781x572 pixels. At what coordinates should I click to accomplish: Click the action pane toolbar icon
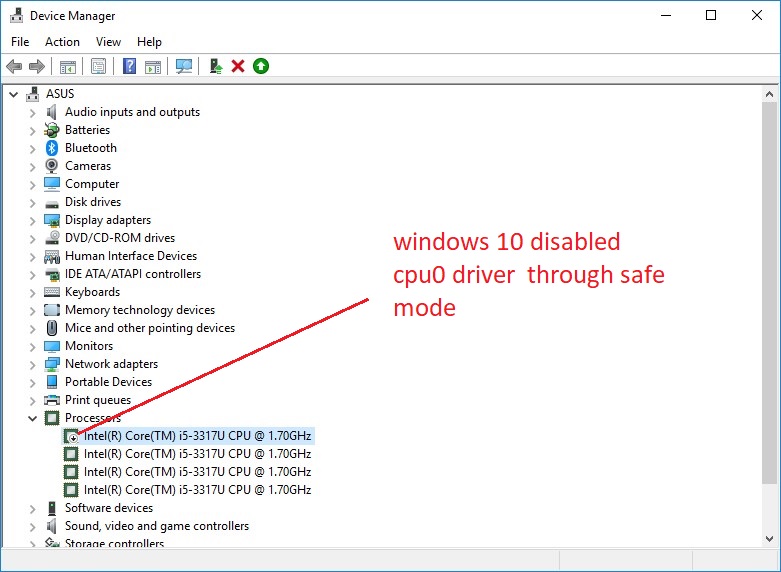pyautogui.click(x=153, y=66)
